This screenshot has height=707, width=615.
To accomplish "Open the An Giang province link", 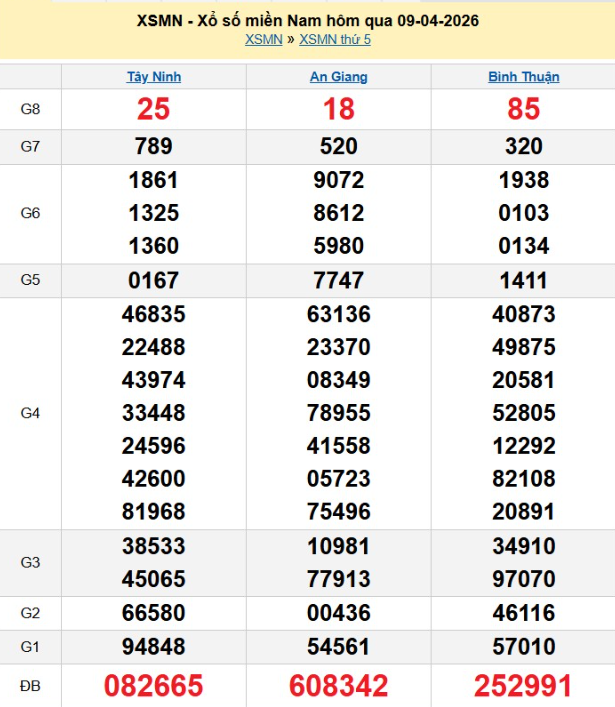I will click(x=339, y=77).
